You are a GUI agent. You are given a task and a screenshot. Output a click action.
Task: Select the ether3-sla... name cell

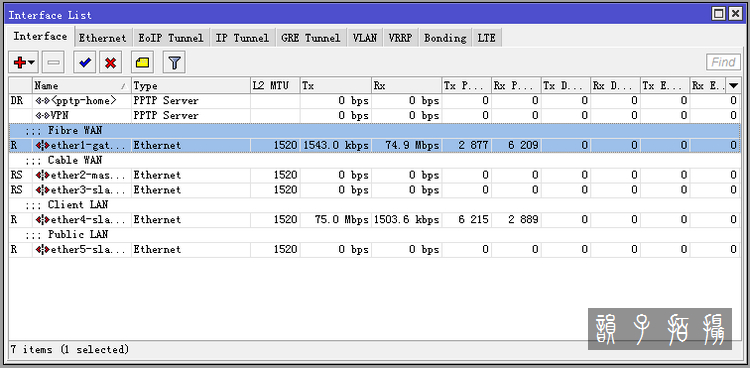pos(82,190)
